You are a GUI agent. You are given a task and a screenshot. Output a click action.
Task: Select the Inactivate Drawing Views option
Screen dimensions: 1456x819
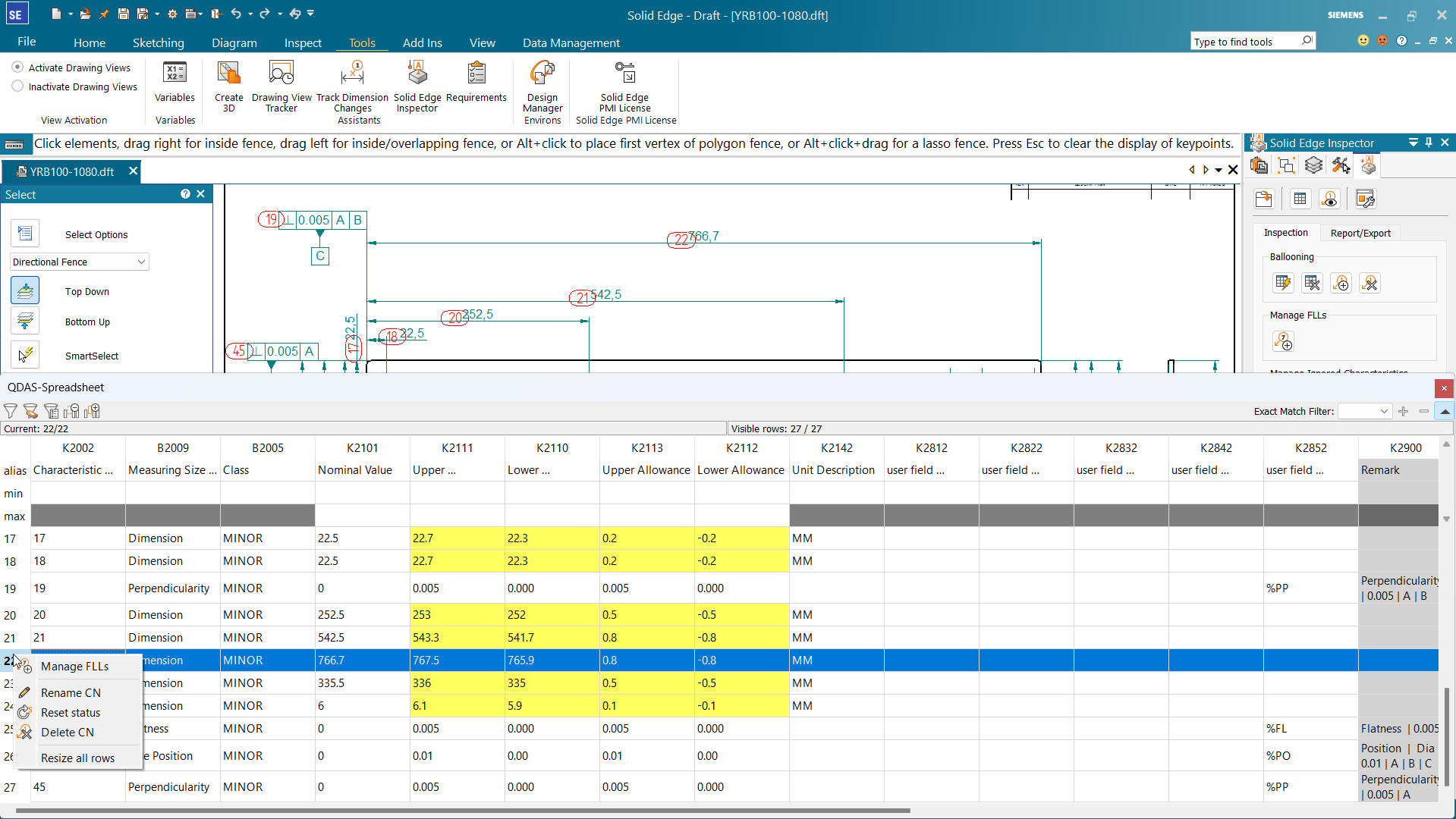[17, 86]
